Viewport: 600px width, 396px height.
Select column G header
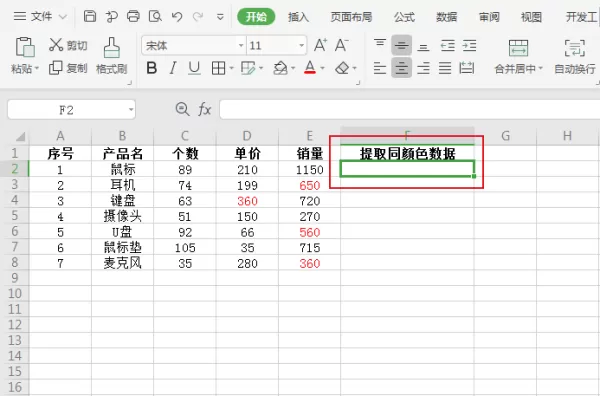[x=505, y=135]
